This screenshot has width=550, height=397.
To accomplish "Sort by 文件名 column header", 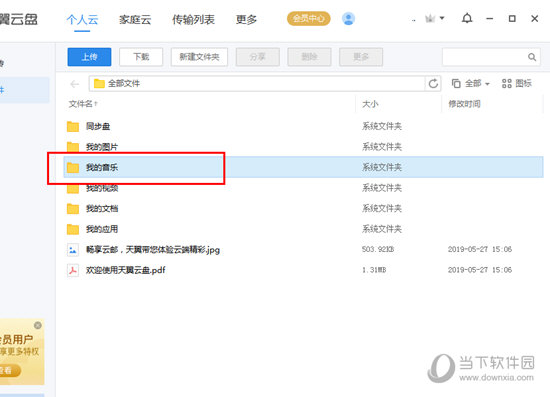I will [x=83, y=104].
